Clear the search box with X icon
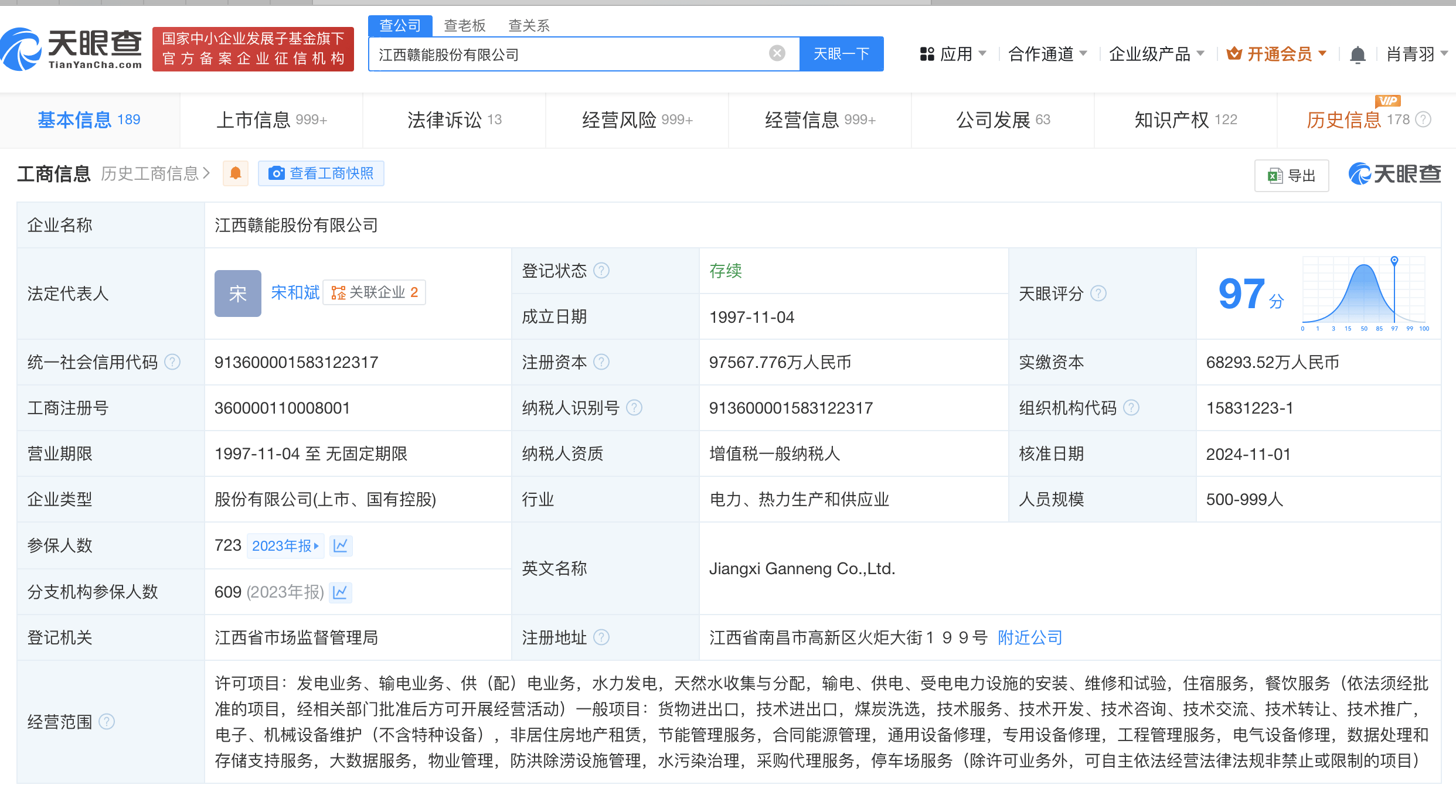The height and width of the screenshot is (812, 1456). click(x=777, y=53)
